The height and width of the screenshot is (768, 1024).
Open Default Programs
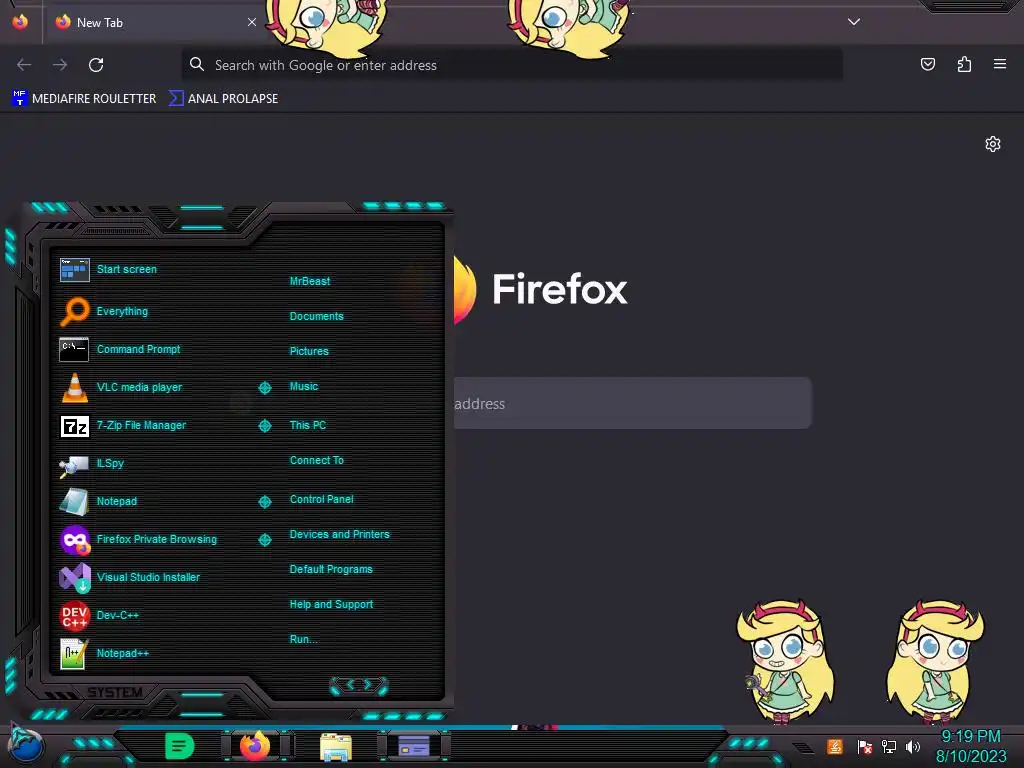(x=331, y=569)
